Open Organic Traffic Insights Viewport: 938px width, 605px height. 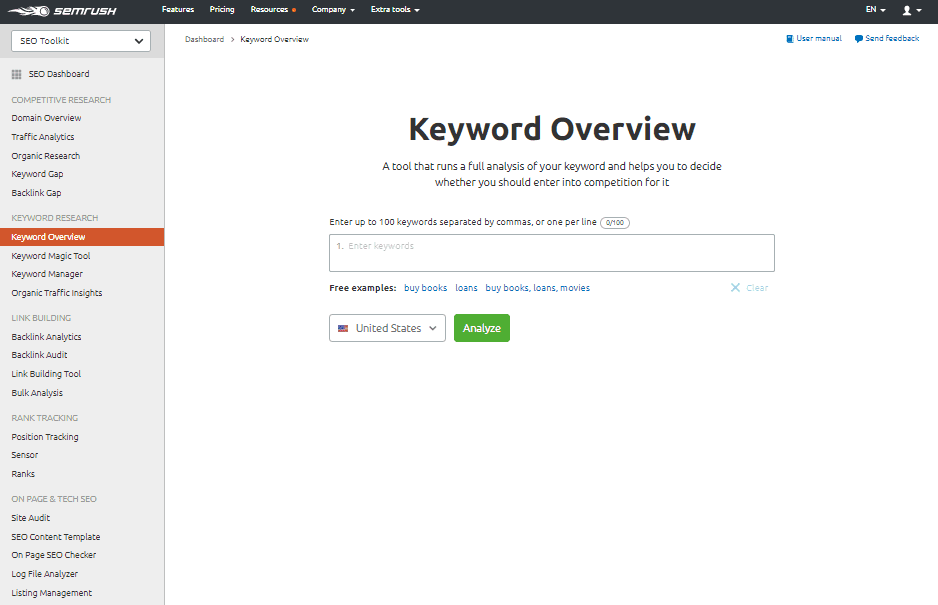(57, 293)
